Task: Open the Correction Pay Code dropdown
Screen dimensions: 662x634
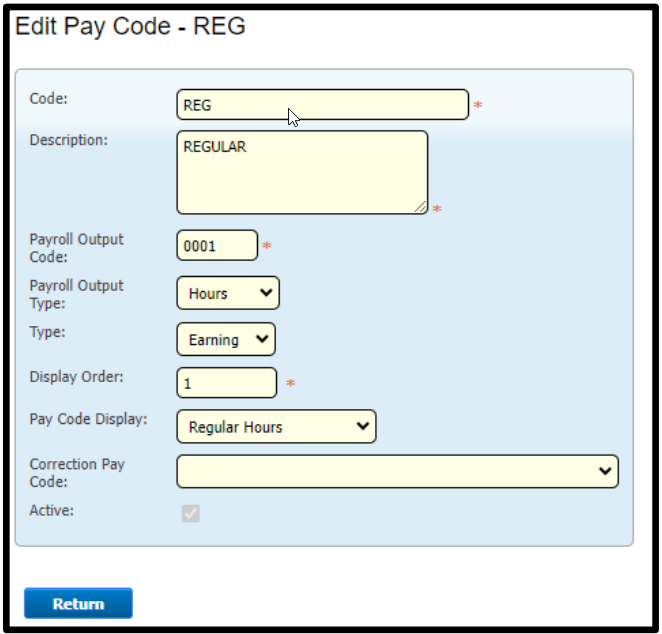Action: click(398, 471)
